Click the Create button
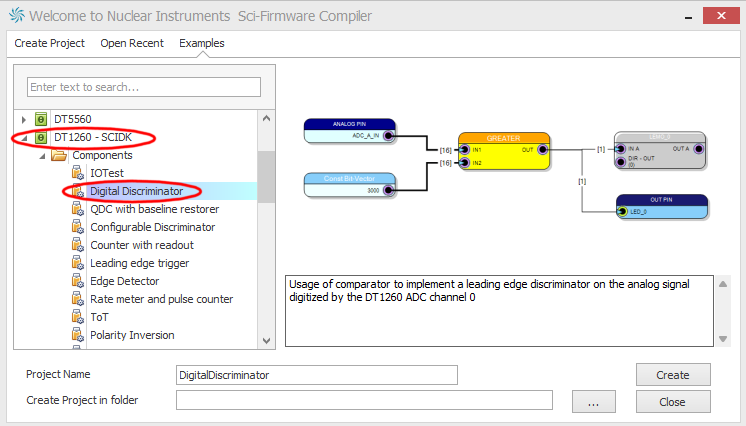Image resolution: width=746 pixels, height=426 pixels. pyautogui.click(x=673, y=375)
